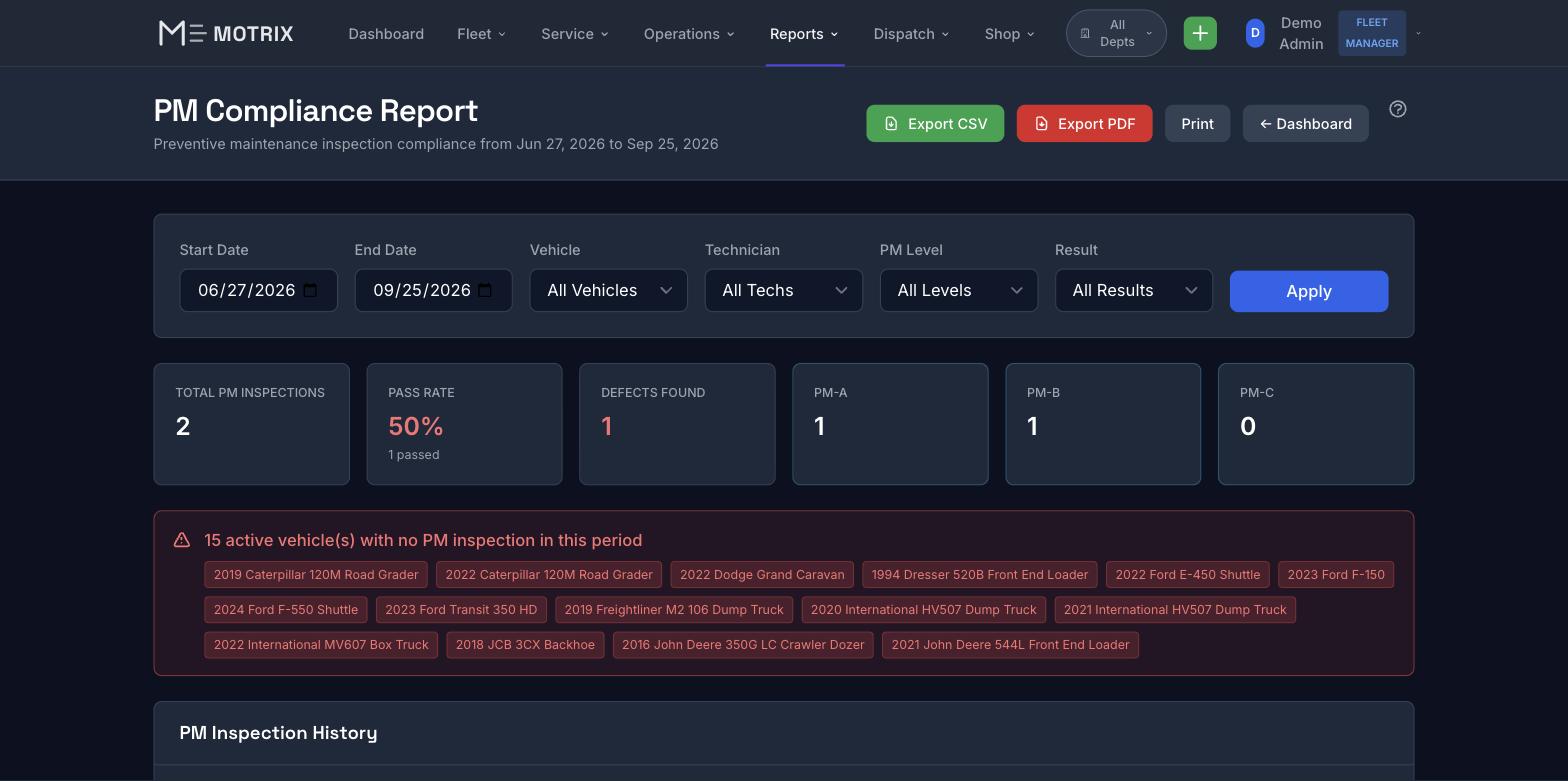This screenshot has height=781, width=1568.
Task: Open the Dispatch menu
Action: click(x=911, y=33)
